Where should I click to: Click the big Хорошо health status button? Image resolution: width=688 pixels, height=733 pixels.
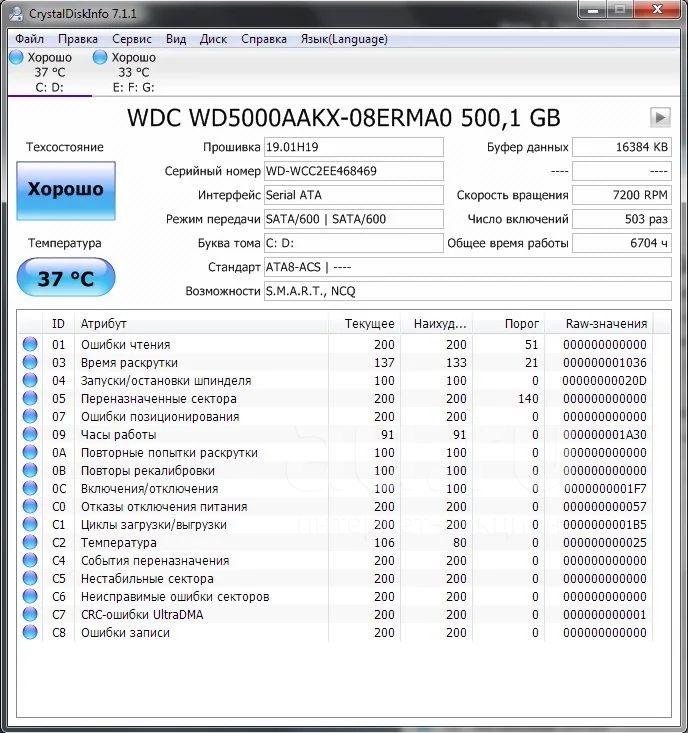tap(66, 191)
